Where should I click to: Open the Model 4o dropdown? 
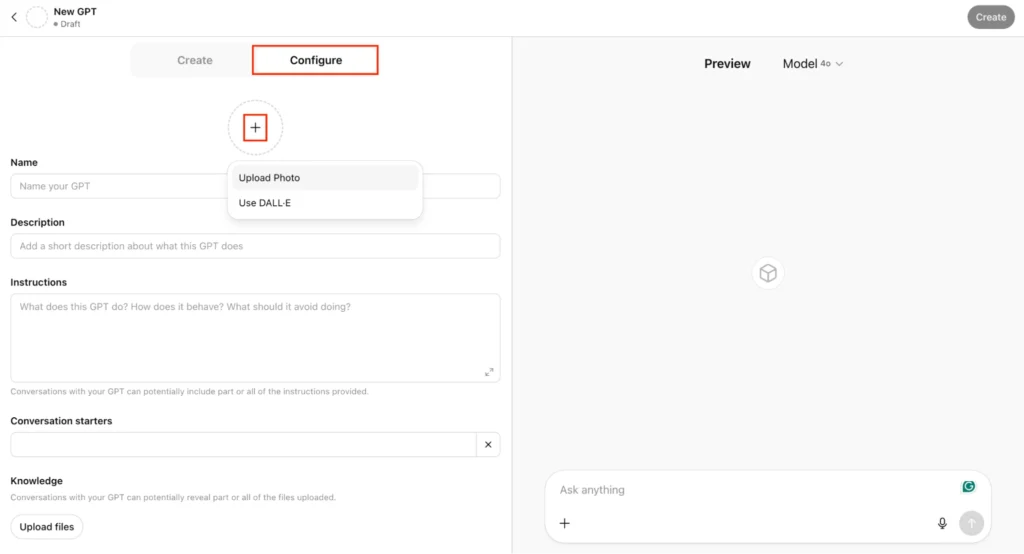812,63
